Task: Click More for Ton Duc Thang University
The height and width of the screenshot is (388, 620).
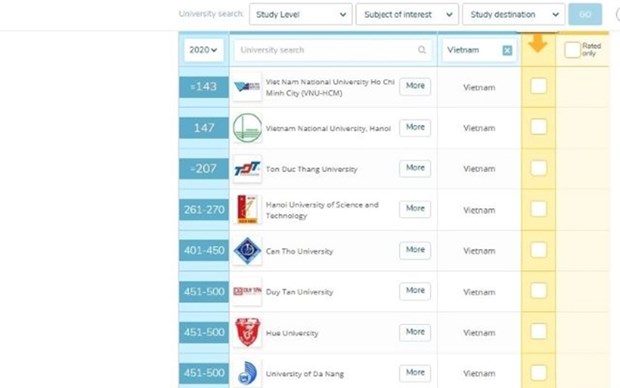Action: [x=415, y=168]
